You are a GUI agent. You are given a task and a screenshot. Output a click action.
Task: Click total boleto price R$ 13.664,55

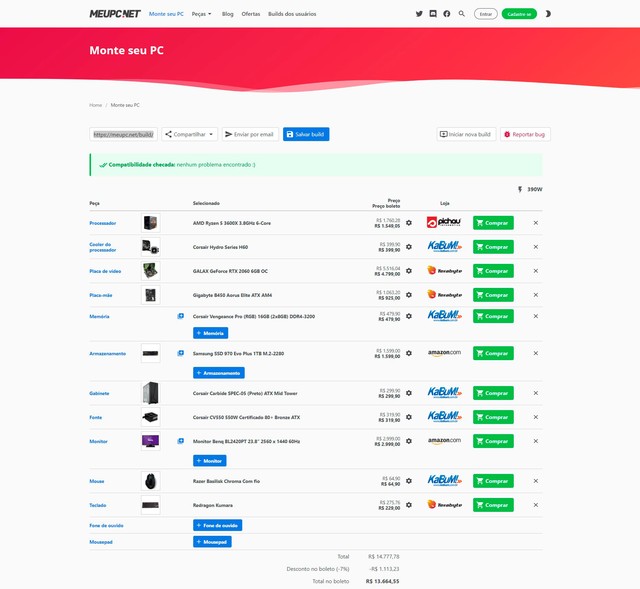[x=382, y=581]
